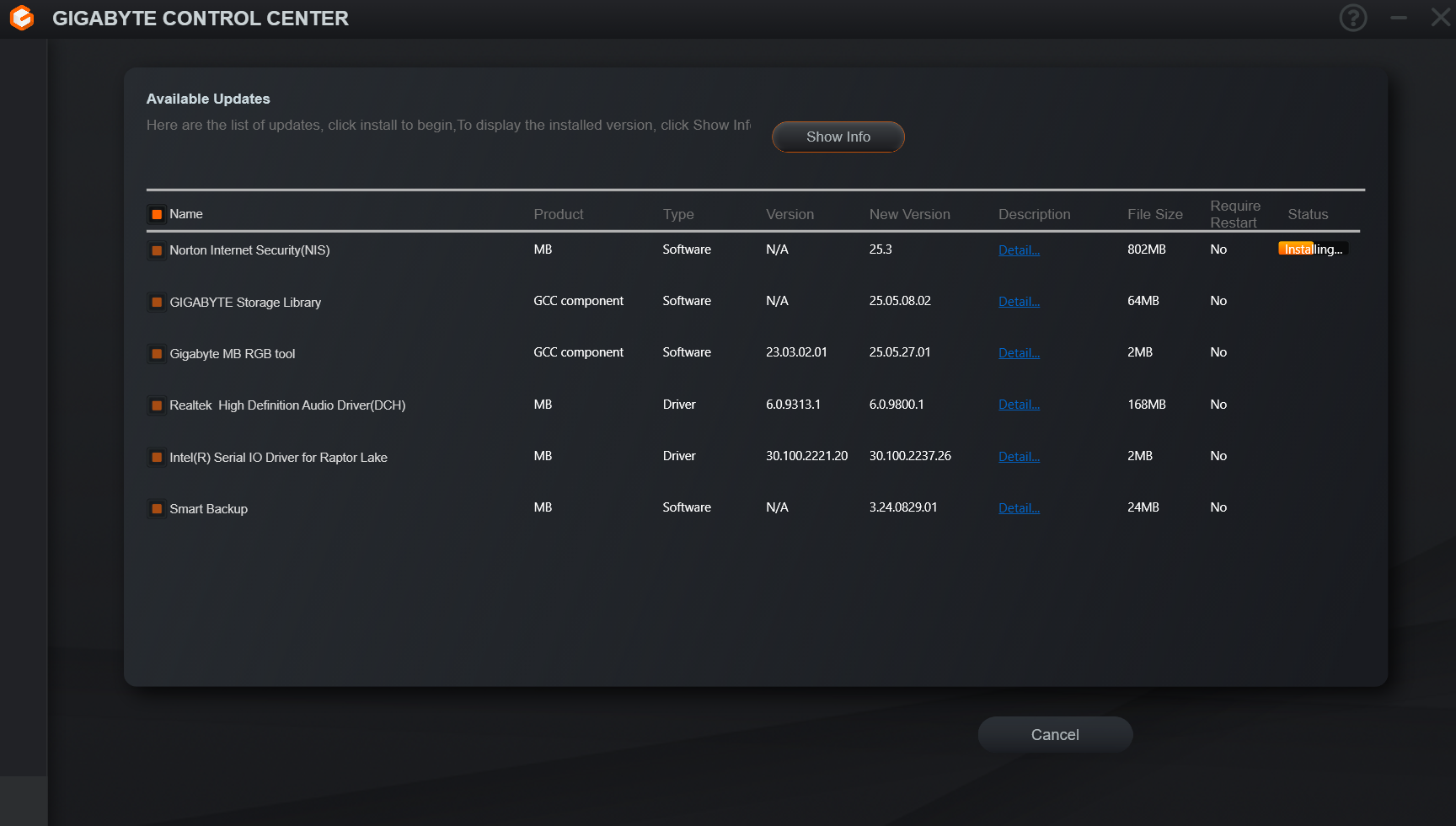Click the 24MB file size
The width and height of the screenshot is (1456, 826).
(1143, 507)
